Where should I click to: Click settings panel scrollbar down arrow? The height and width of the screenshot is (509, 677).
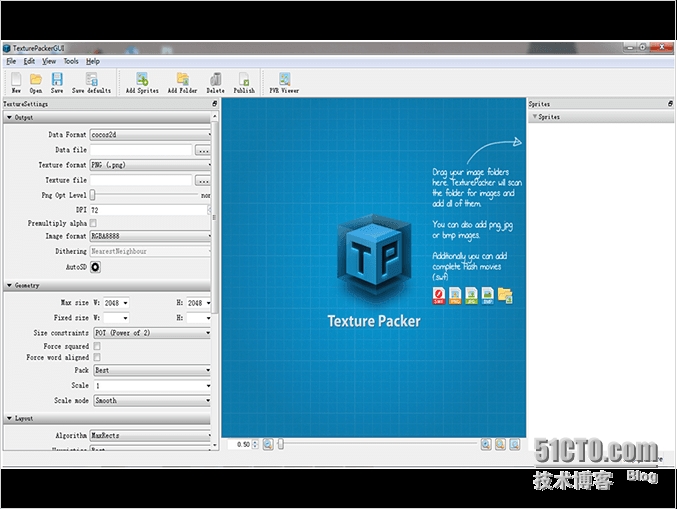[x=215, y=445]
